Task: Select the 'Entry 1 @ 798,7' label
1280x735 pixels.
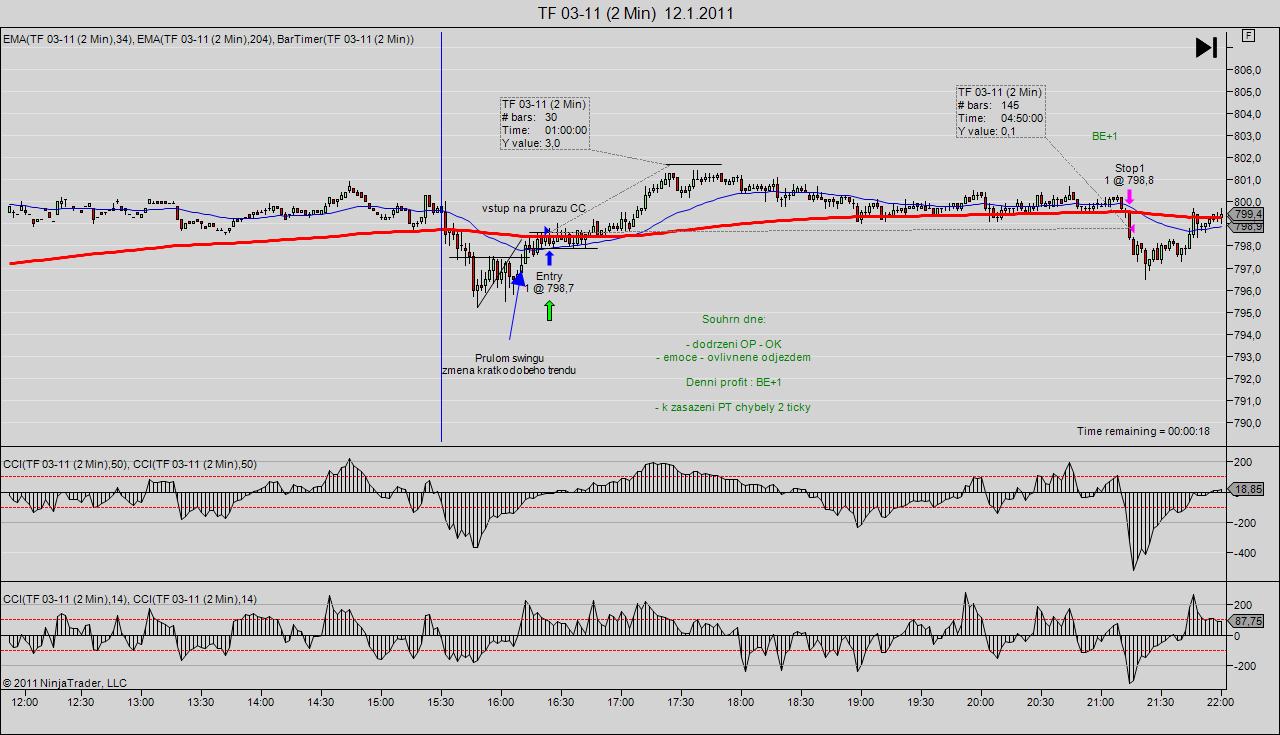Action: point(549,282)
